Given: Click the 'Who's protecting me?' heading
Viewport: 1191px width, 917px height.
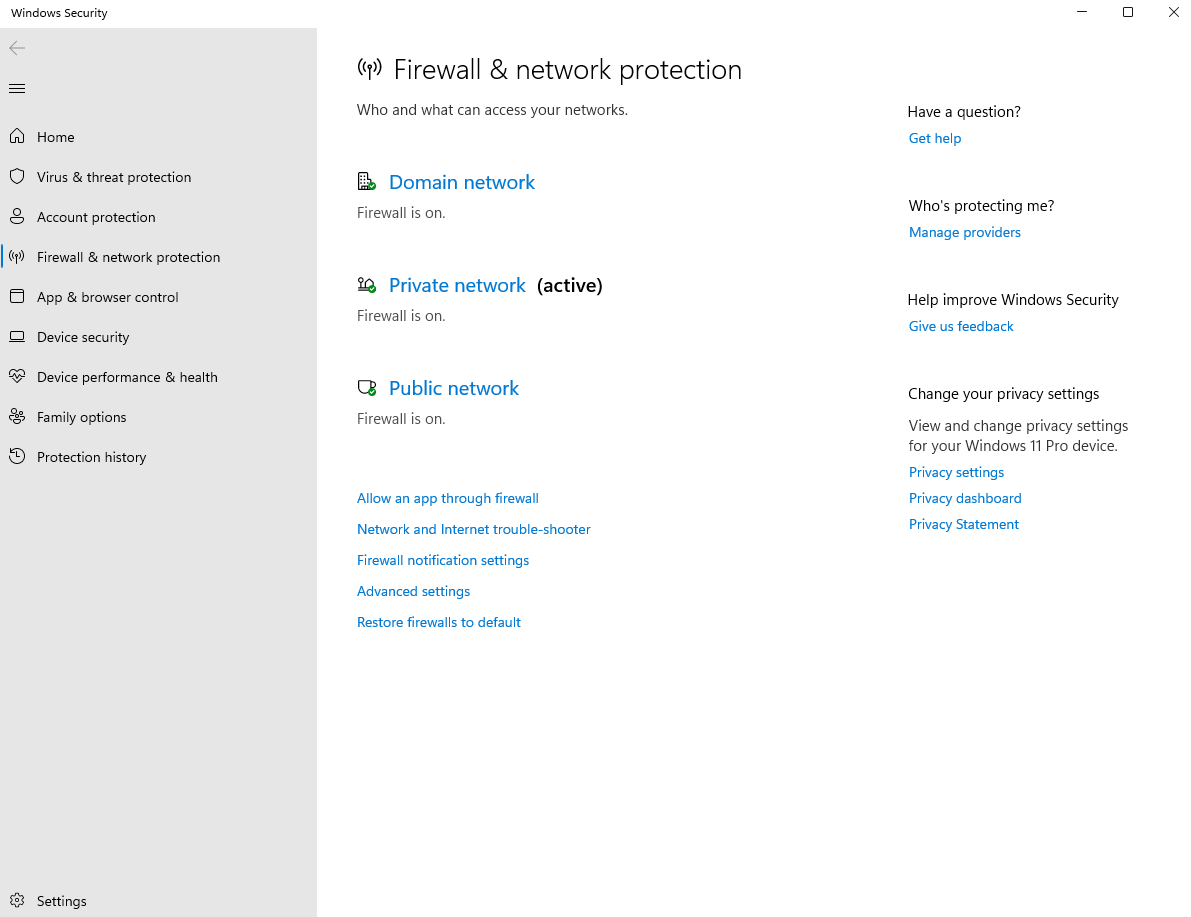Looking at the screenshot, I should [981, 206].
